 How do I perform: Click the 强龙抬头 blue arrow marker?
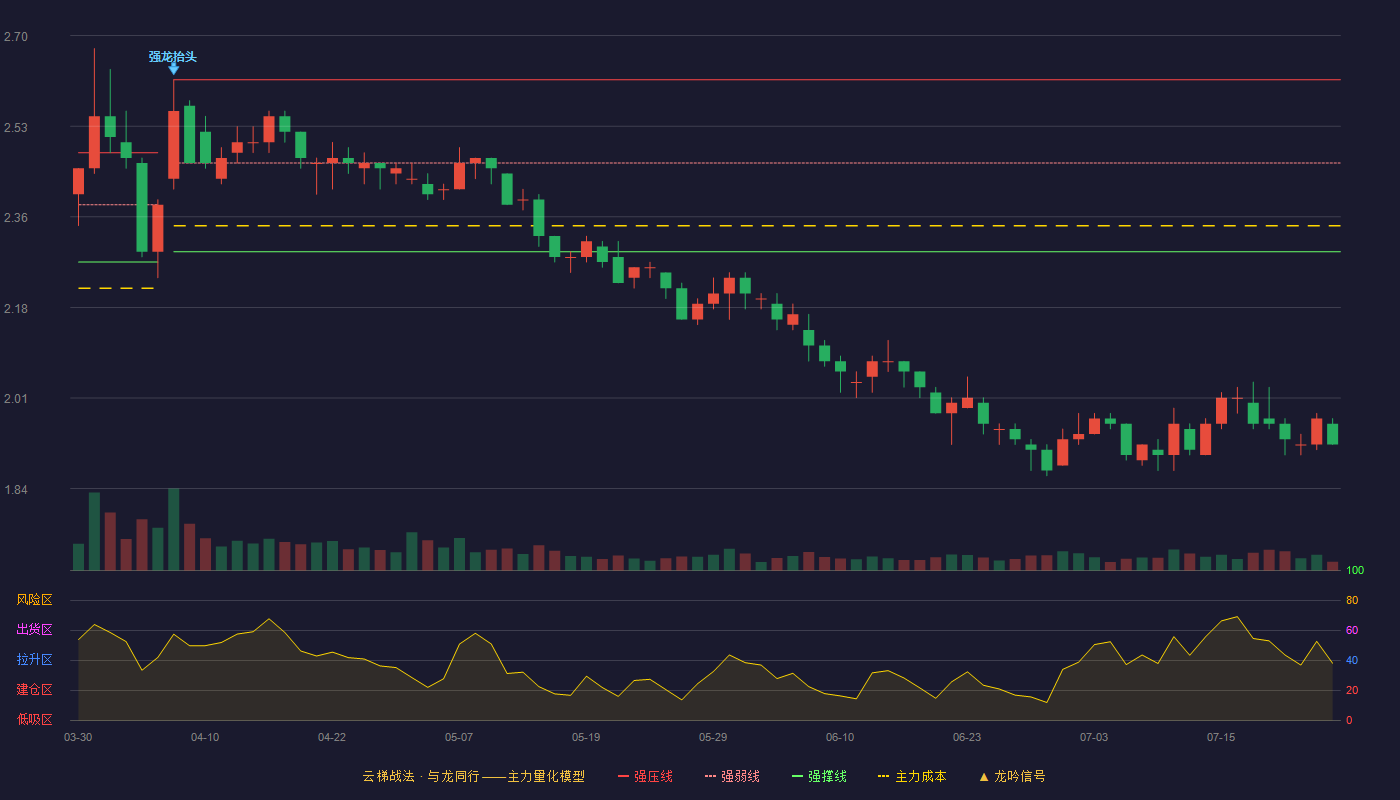(x=173, y=68)
